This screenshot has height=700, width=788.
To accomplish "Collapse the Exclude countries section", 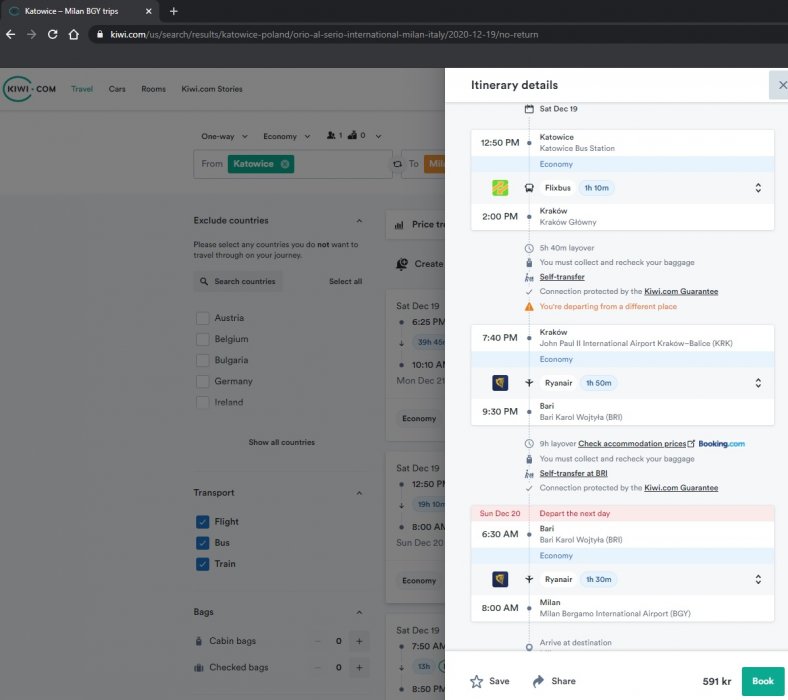I will [x=359, y=221].
